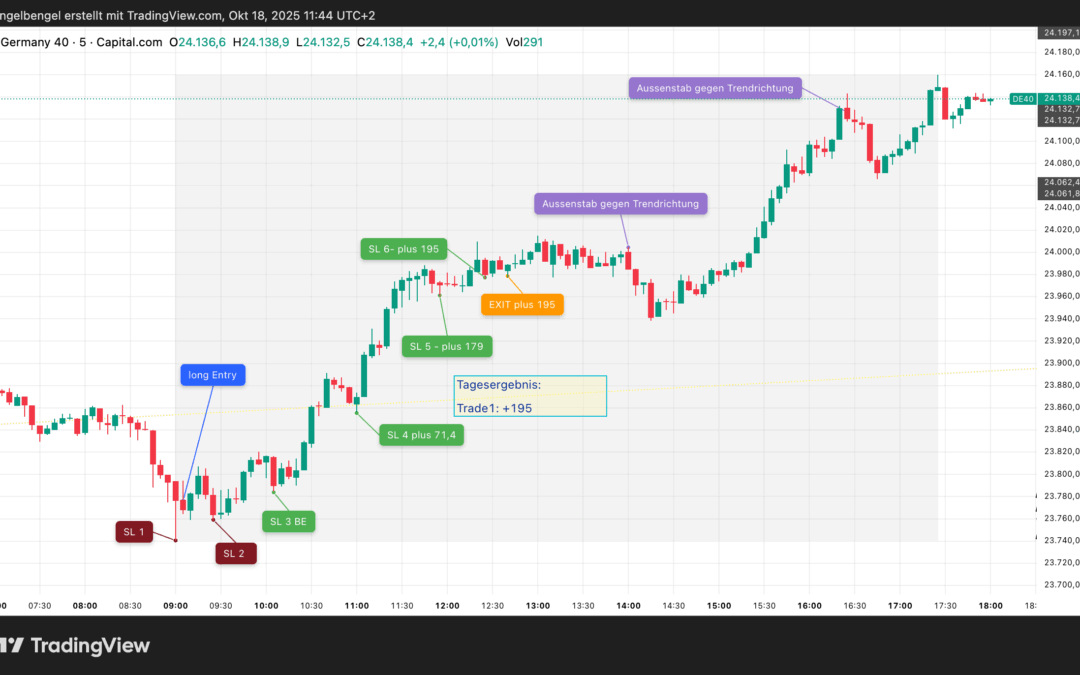
Task: Select the 'Germany 40 · 5 · Capital.com' symbol title
Action: point(83,42)
